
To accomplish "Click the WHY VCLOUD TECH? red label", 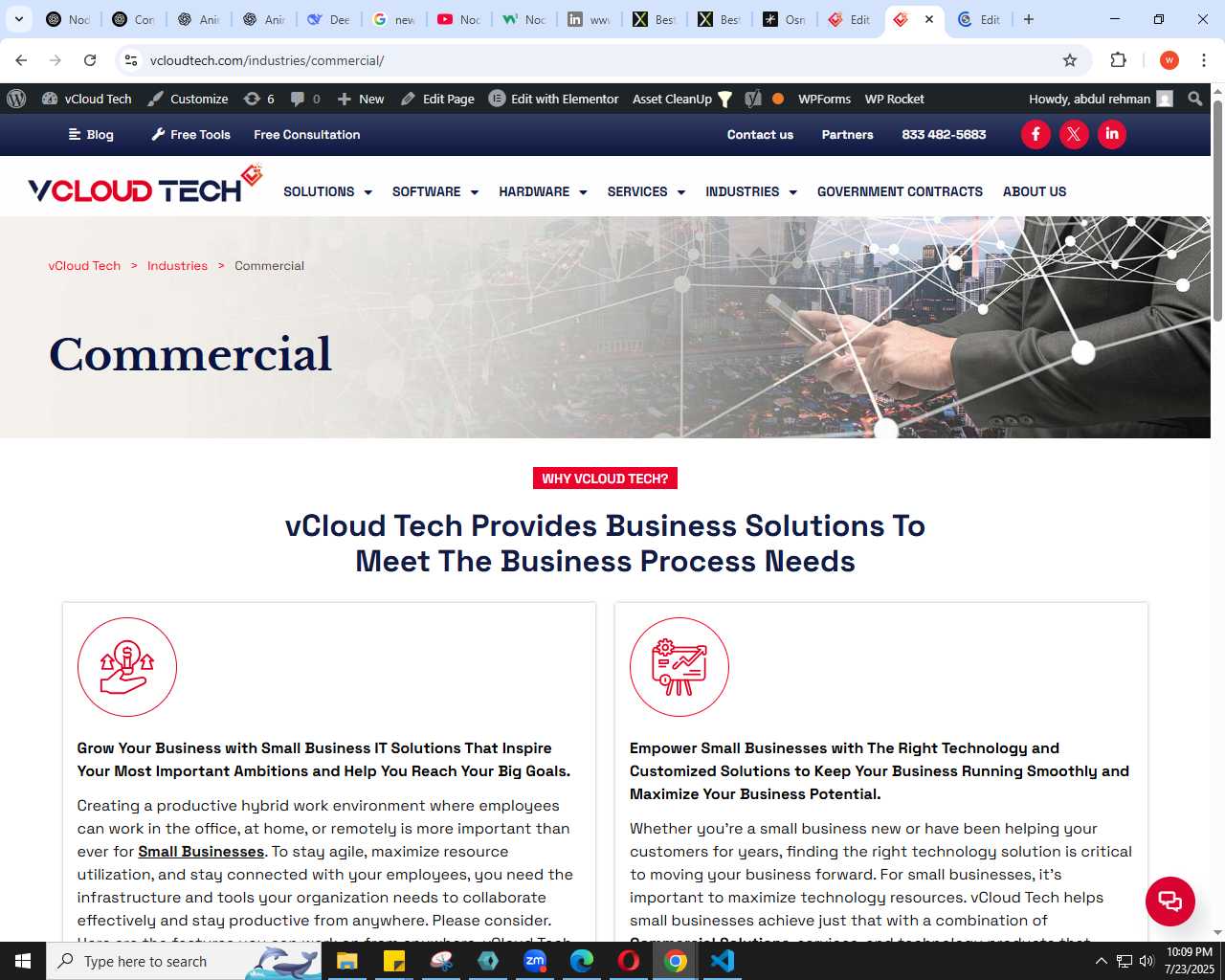I will click(x=605, y=479).
